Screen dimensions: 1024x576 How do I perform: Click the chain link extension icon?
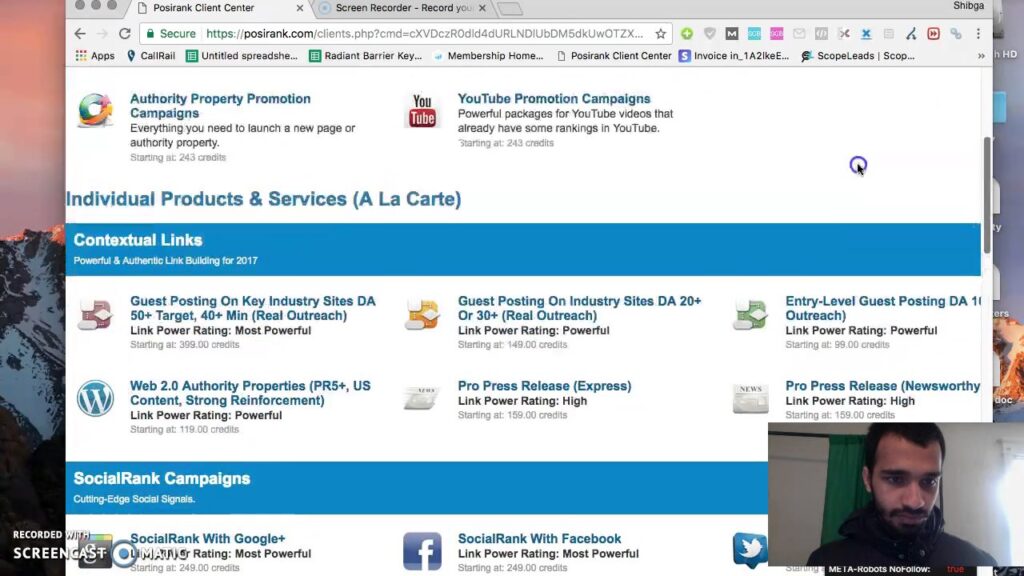955,33
